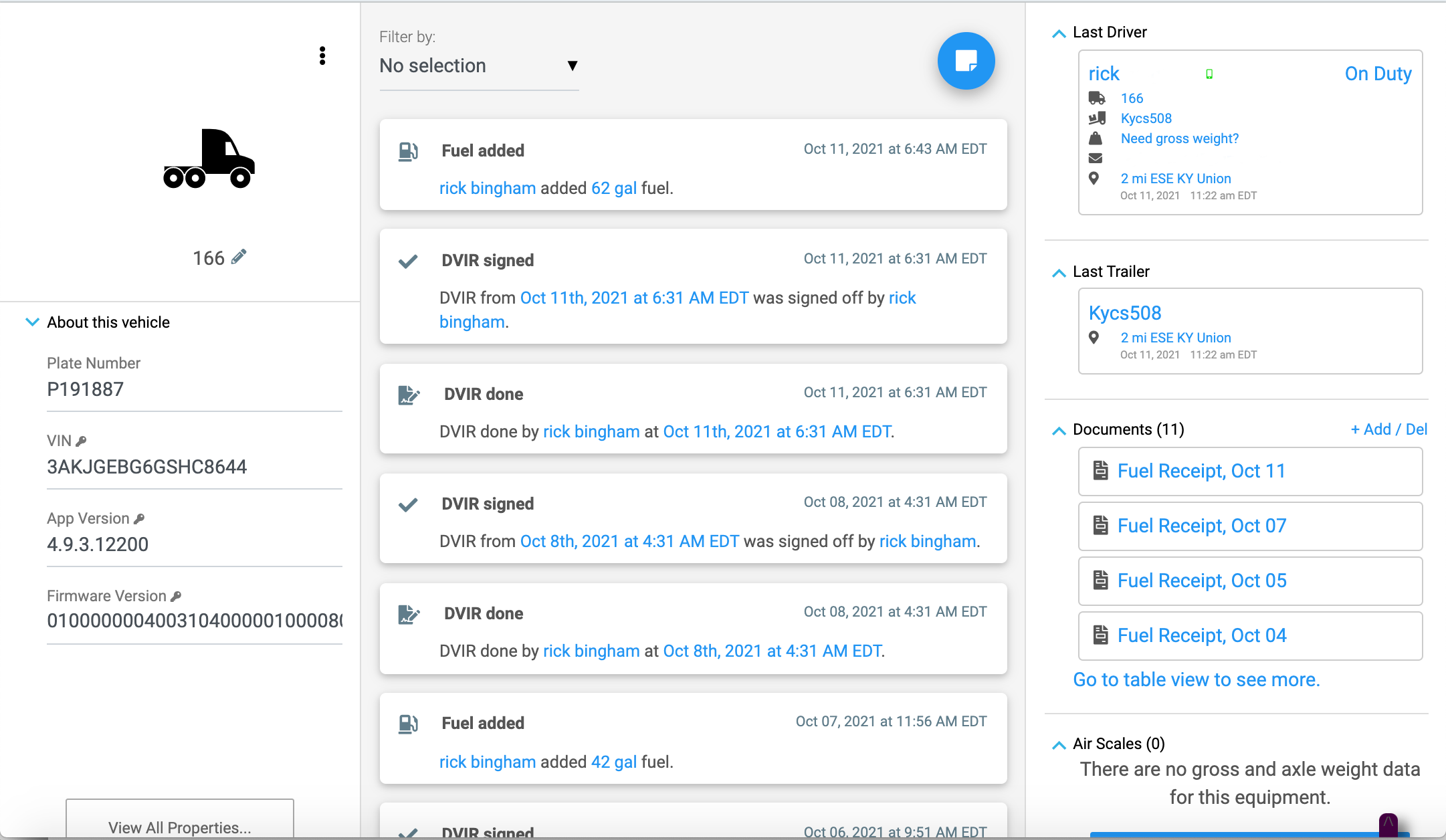Click location pin icon under Kycs508 trailer
The width and height of the screenshot is (1446, 840).
pos(1095,338)
